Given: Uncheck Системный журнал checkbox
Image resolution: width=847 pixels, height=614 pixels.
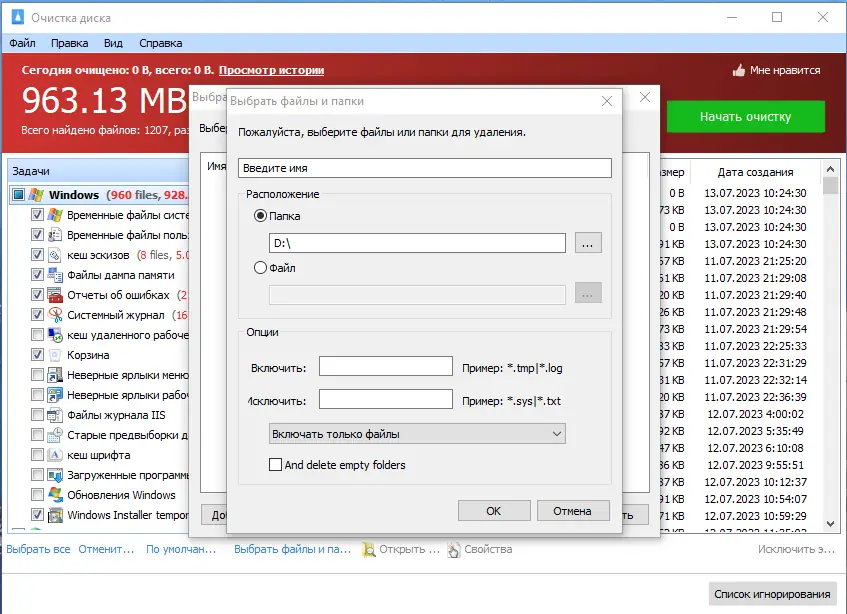Looking at the screenshot, I should click(37, 314).
